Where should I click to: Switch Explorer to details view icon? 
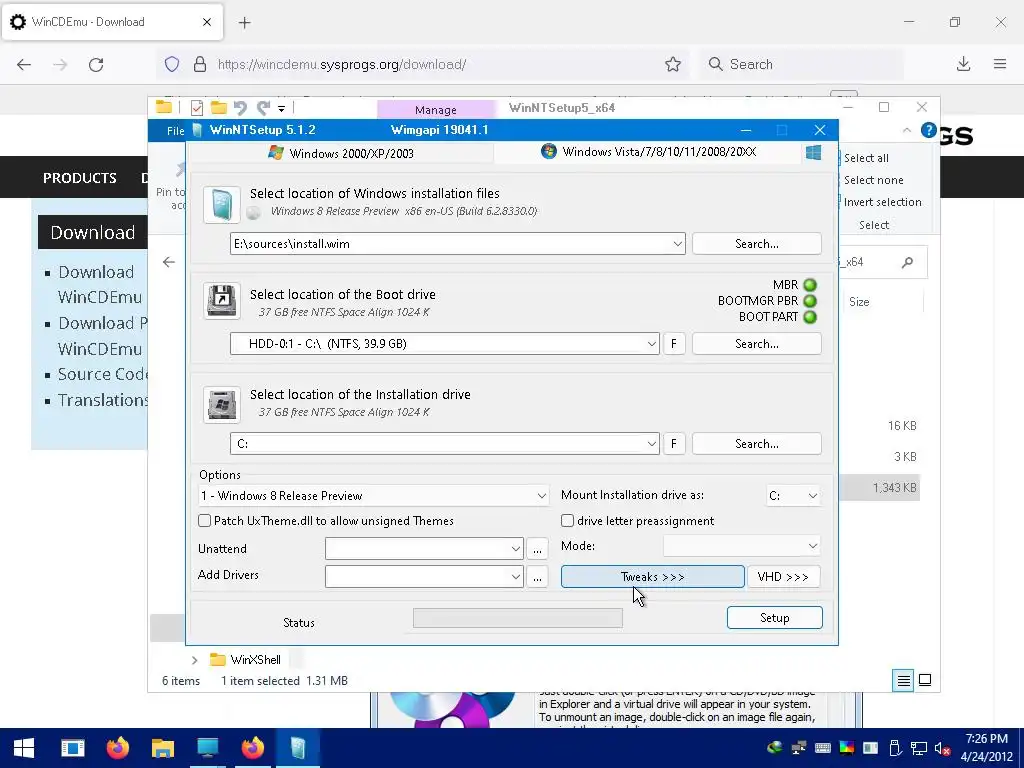tap(903, 680)
